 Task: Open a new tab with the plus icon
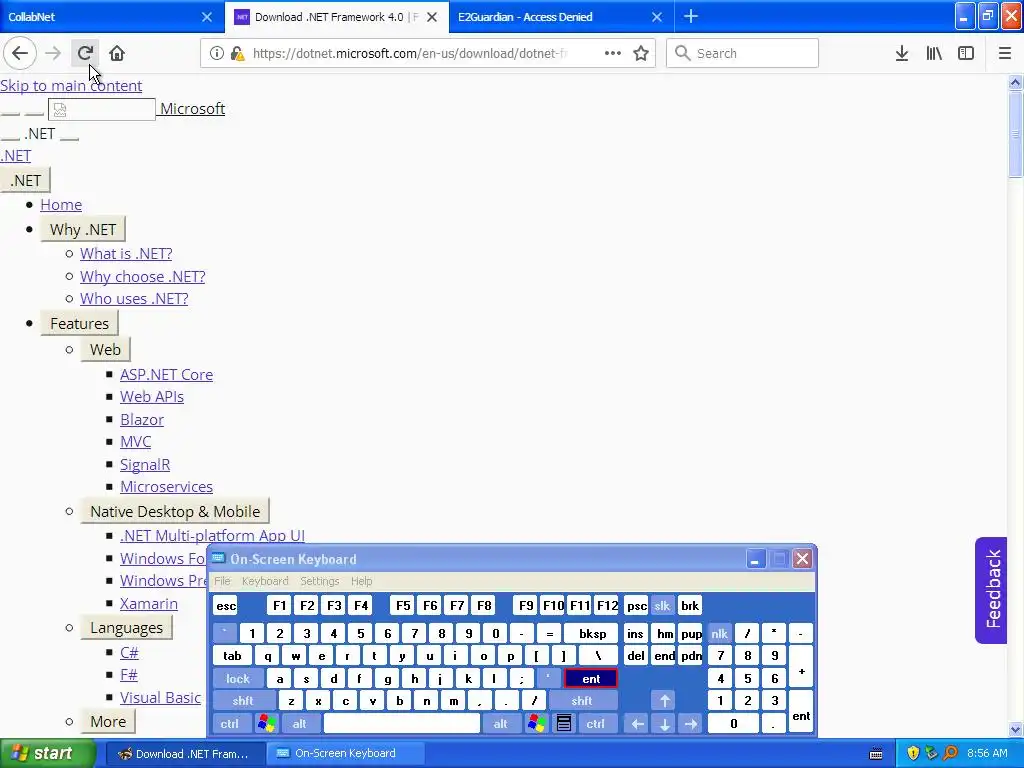tap(691, 16)
